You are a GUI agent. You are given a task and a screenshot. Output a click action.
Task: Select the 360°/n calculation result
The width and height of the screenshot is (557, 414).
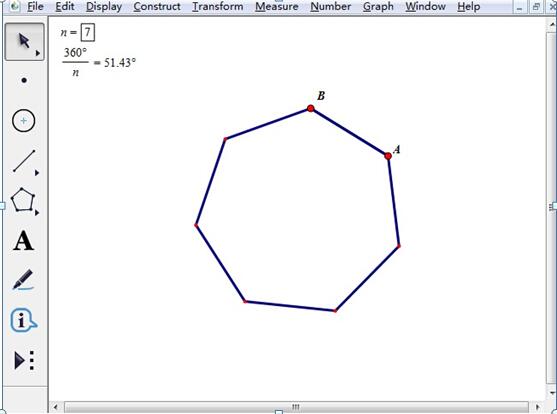pos(99,63)
